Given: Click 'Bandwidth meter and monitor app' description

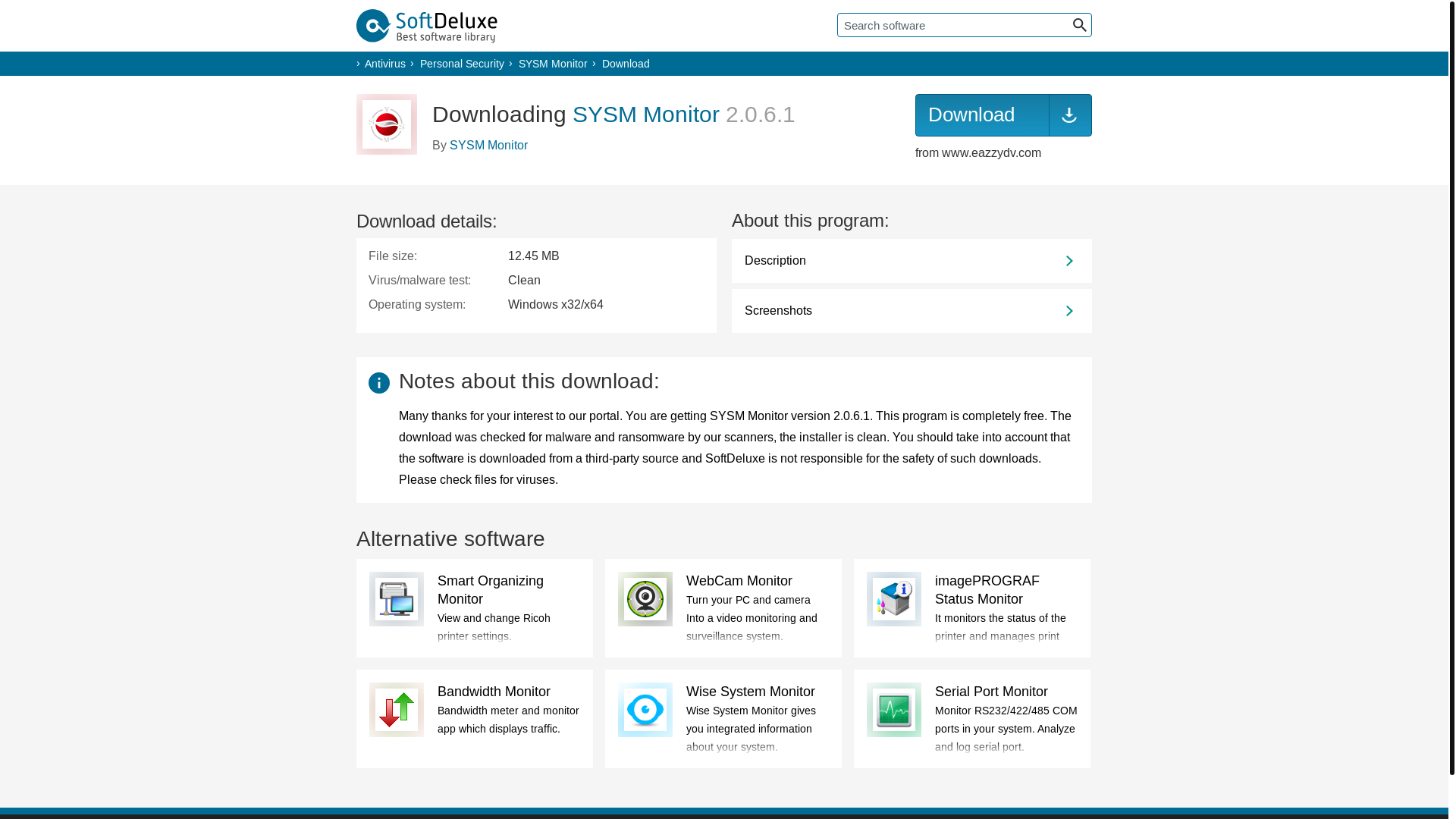Looking at the screenshot, I should (x=508, y=720).
